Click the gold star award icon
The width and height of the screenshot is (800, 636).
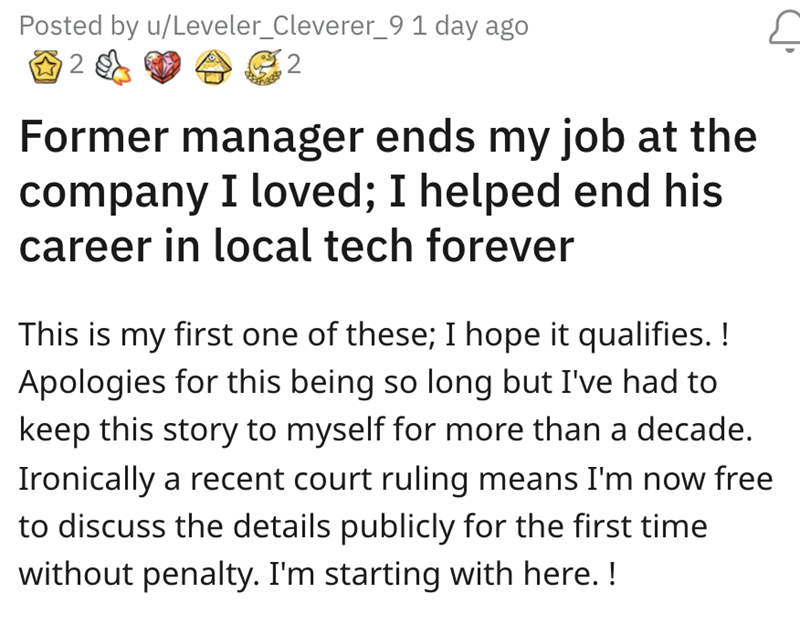[x=45, y=66]
